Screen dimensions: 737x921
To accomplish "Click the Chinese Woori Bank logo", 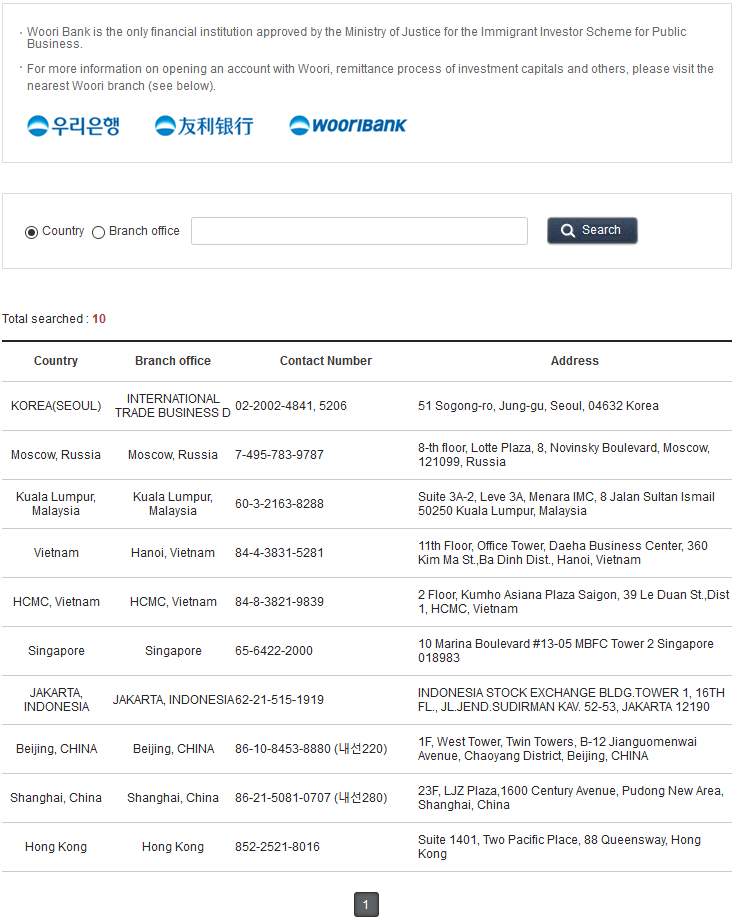I will pyautogui.click(x=204, y=126).
